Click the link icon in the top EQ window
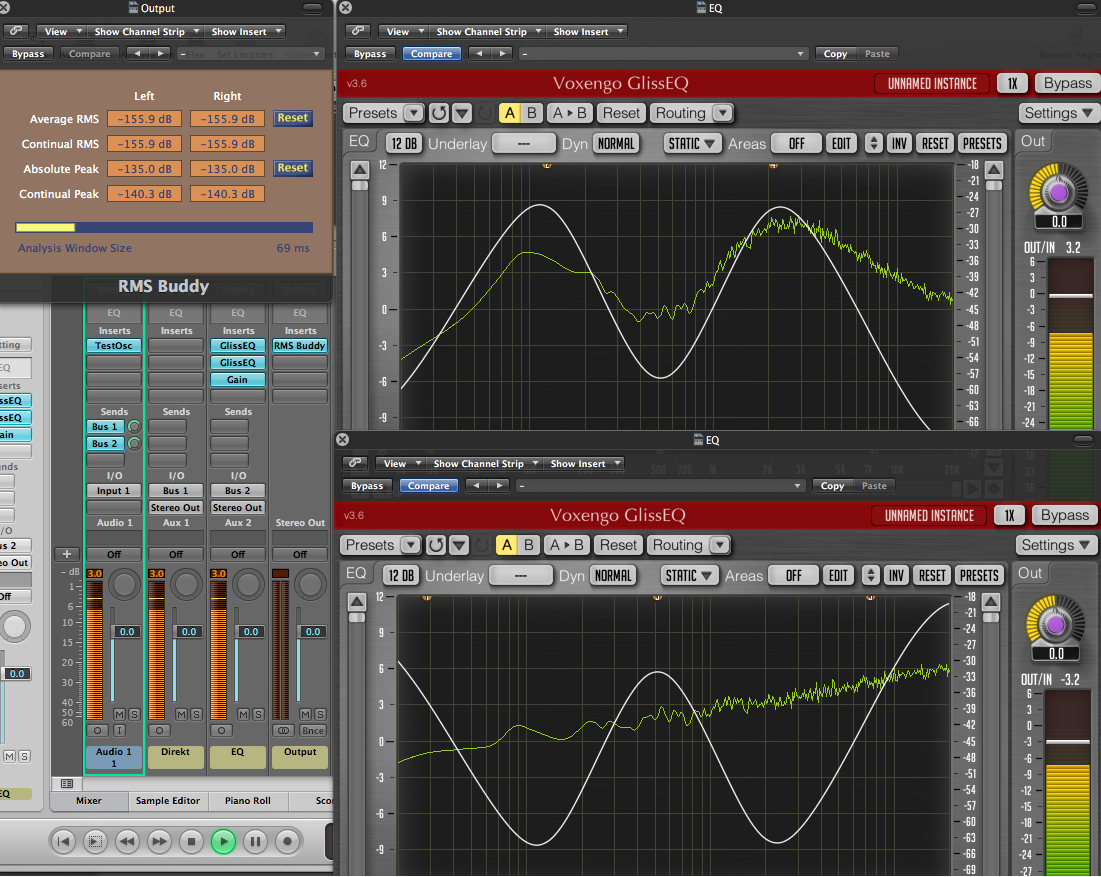Screen dimensions: 1101x877 pos(358,32)
